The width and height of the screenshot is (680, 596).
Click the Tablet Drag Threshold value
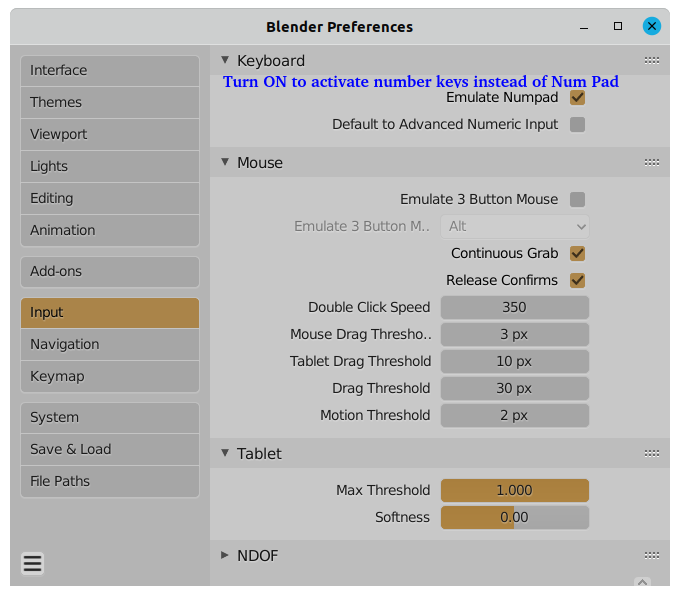515,361
